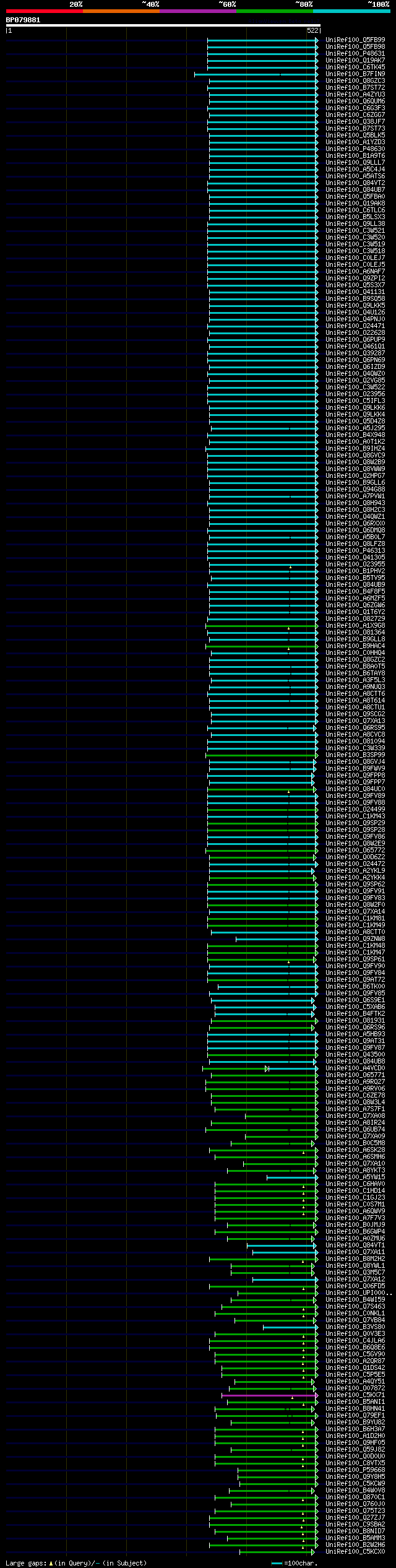Select hit UniRef100_Q7XA12
This screenshot has width=396, height=1568.
pos(355,1279)
